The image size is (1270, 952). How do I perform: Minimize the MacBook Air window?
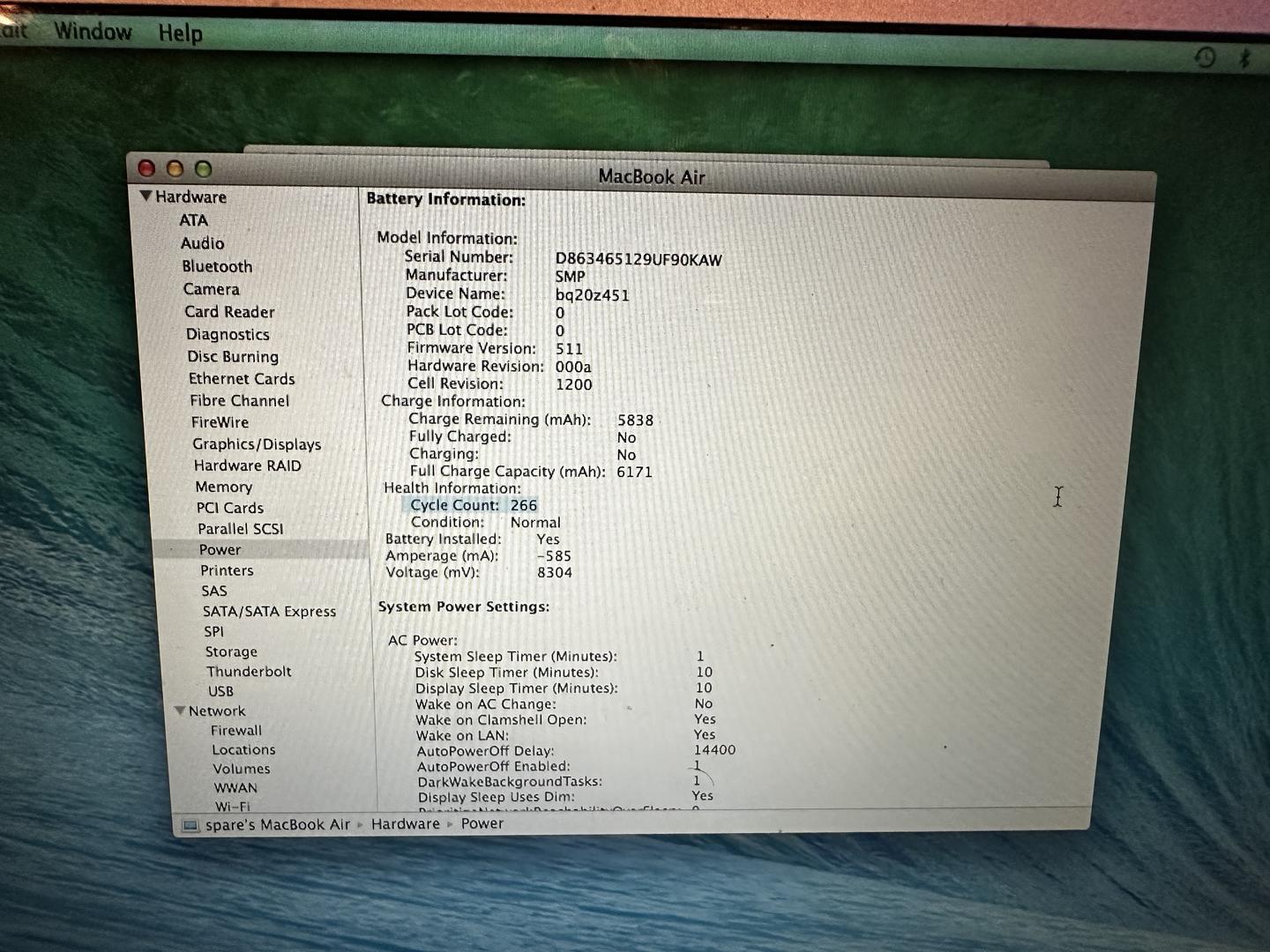(x=175, y=168)
